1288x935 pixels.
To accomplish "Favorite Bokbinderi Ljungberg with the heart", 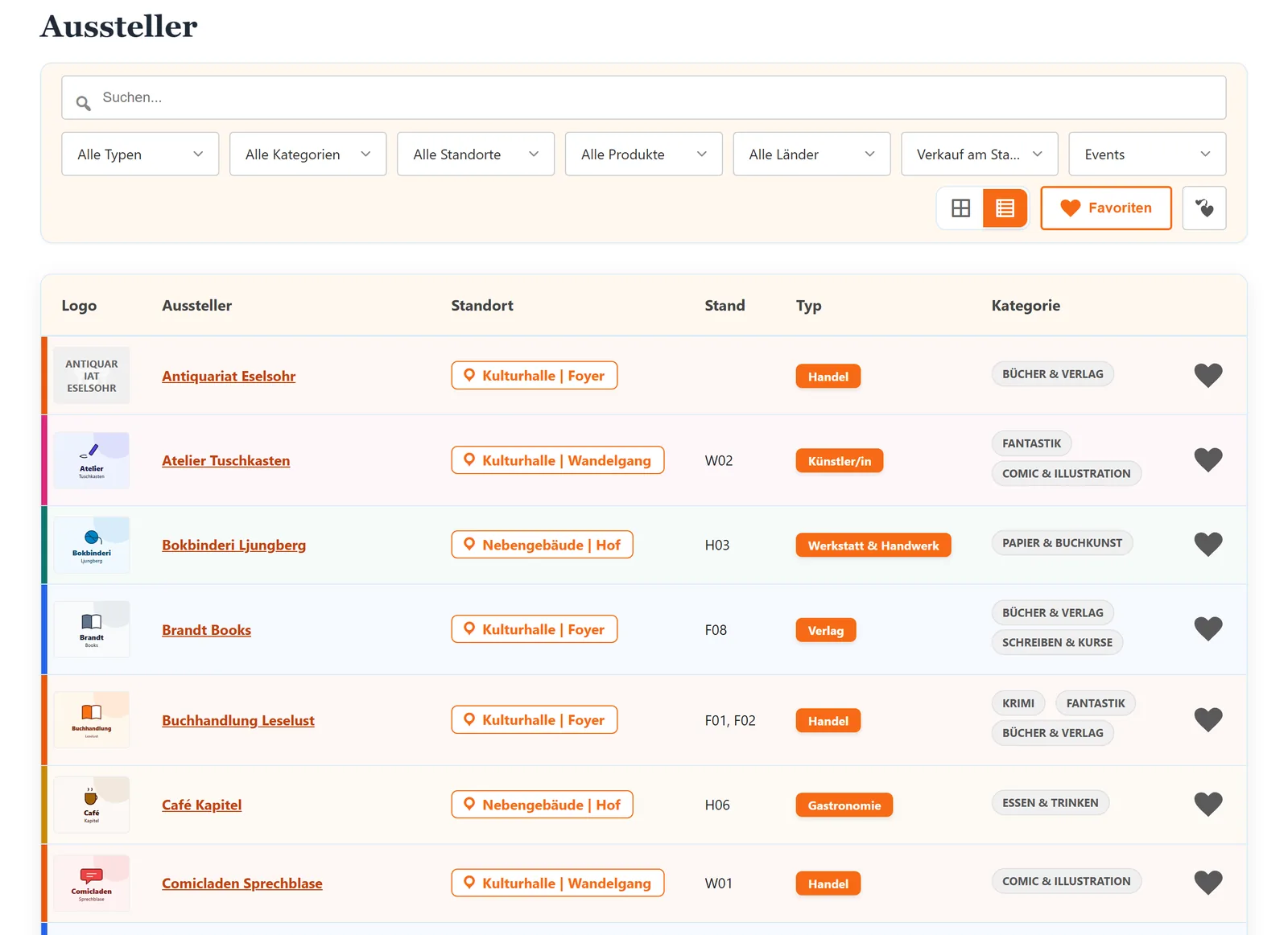I will [1207, 544].
